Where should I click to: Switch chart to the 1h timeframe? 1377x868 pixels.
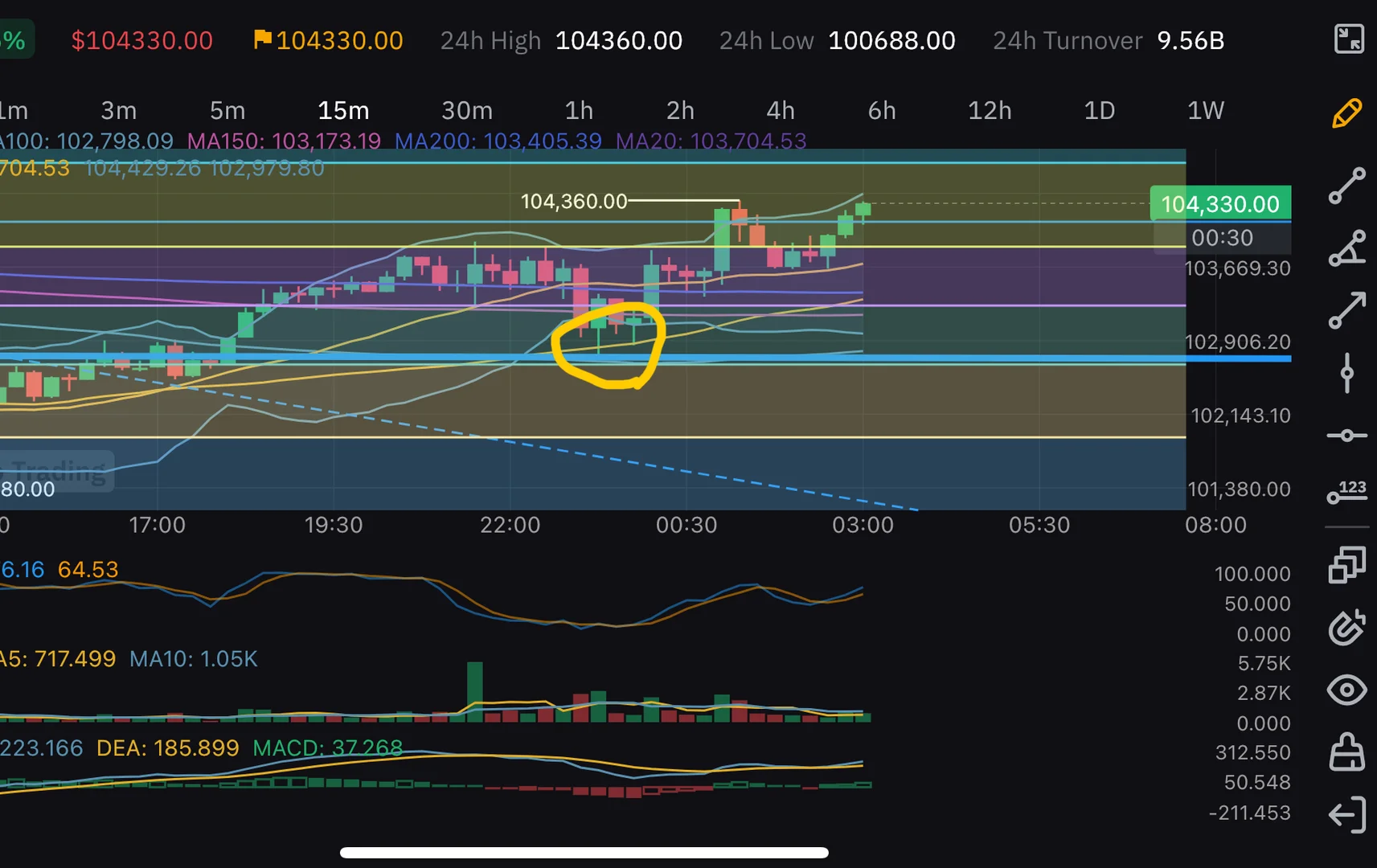[x=579, y=110]
